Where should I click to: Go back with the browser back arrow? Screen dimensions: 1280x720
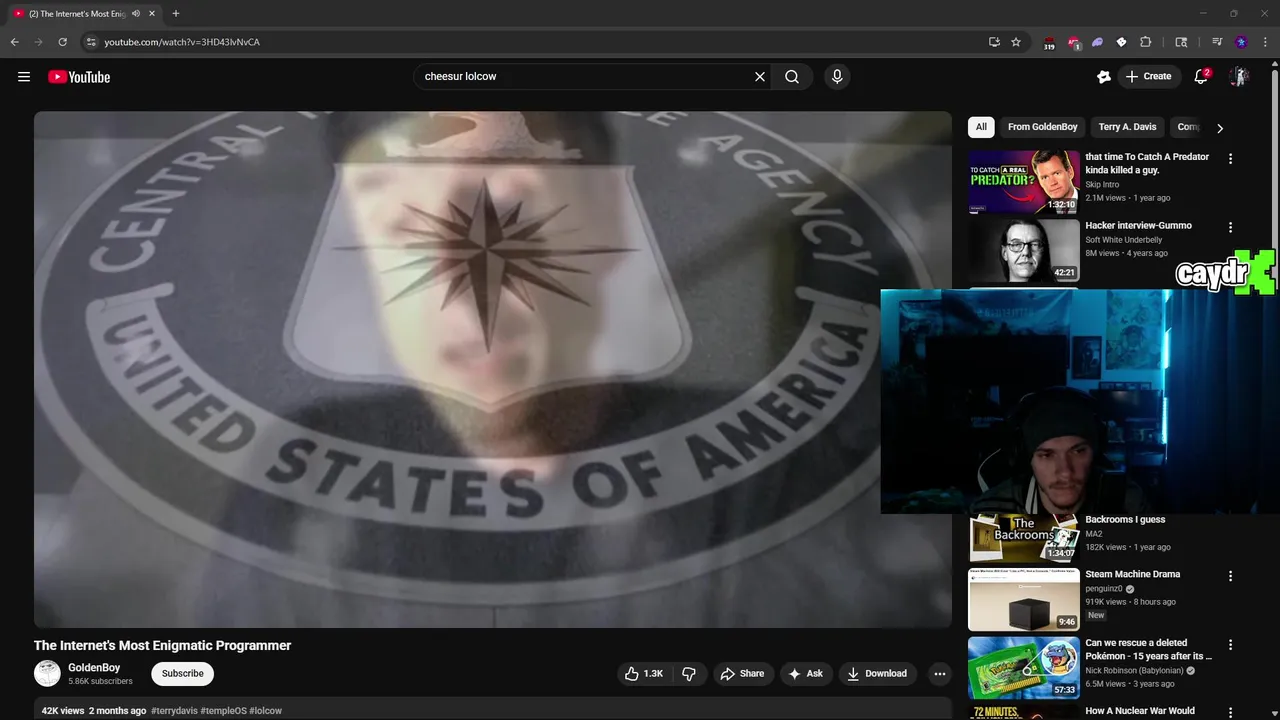point(14,42)
